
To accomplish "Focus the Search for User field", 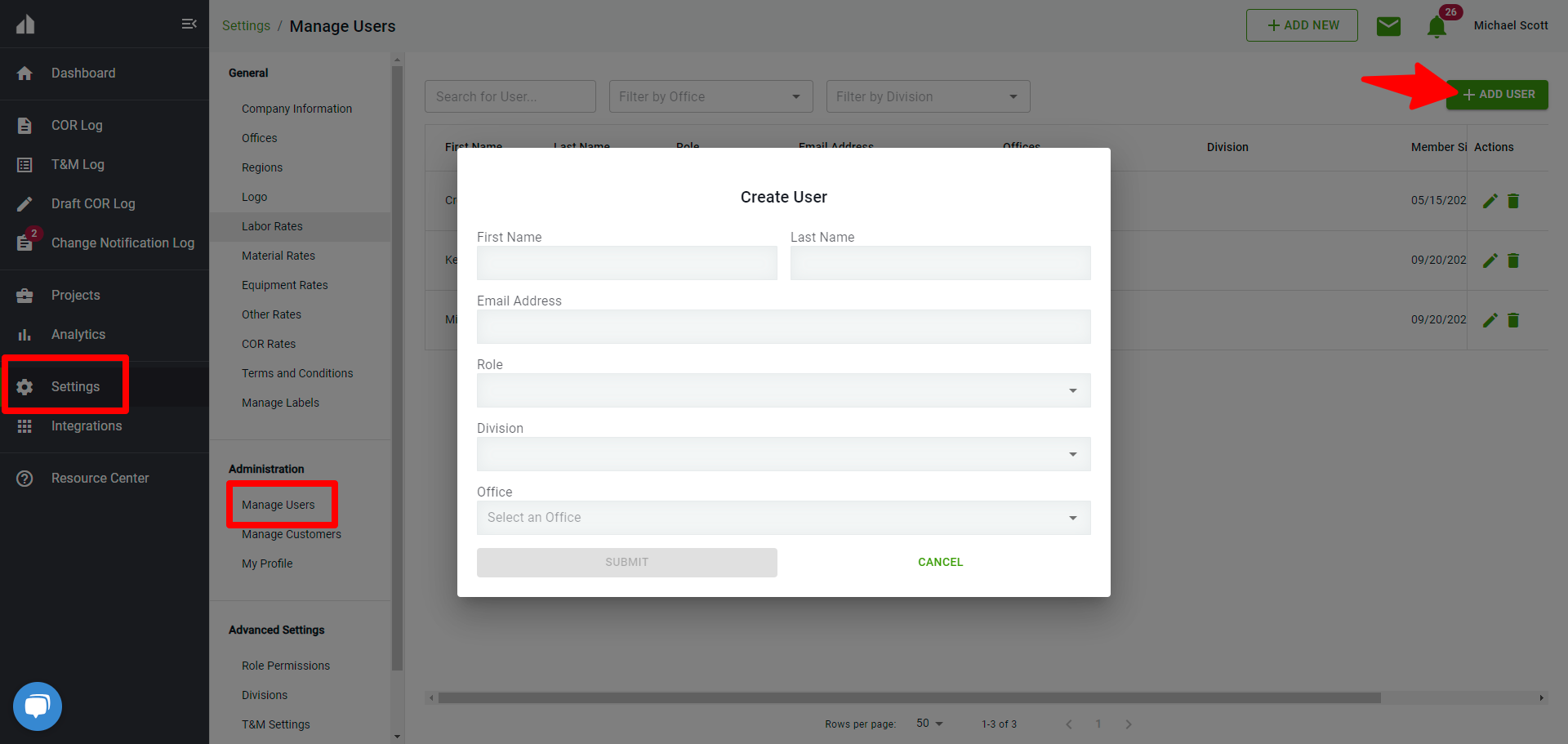I will (x=510, y=96).
